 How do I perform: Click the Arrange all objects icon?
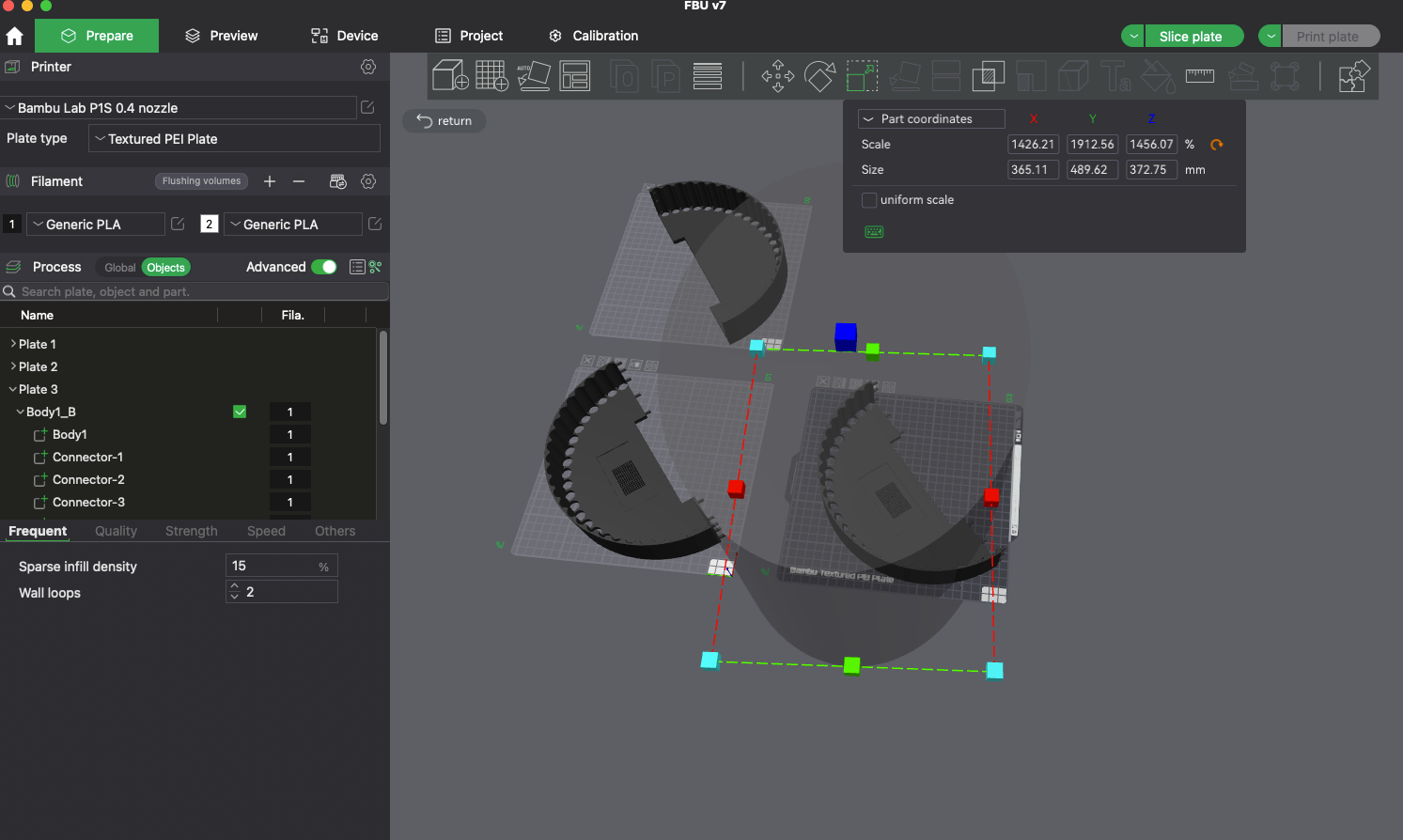[x=574, y=75]
